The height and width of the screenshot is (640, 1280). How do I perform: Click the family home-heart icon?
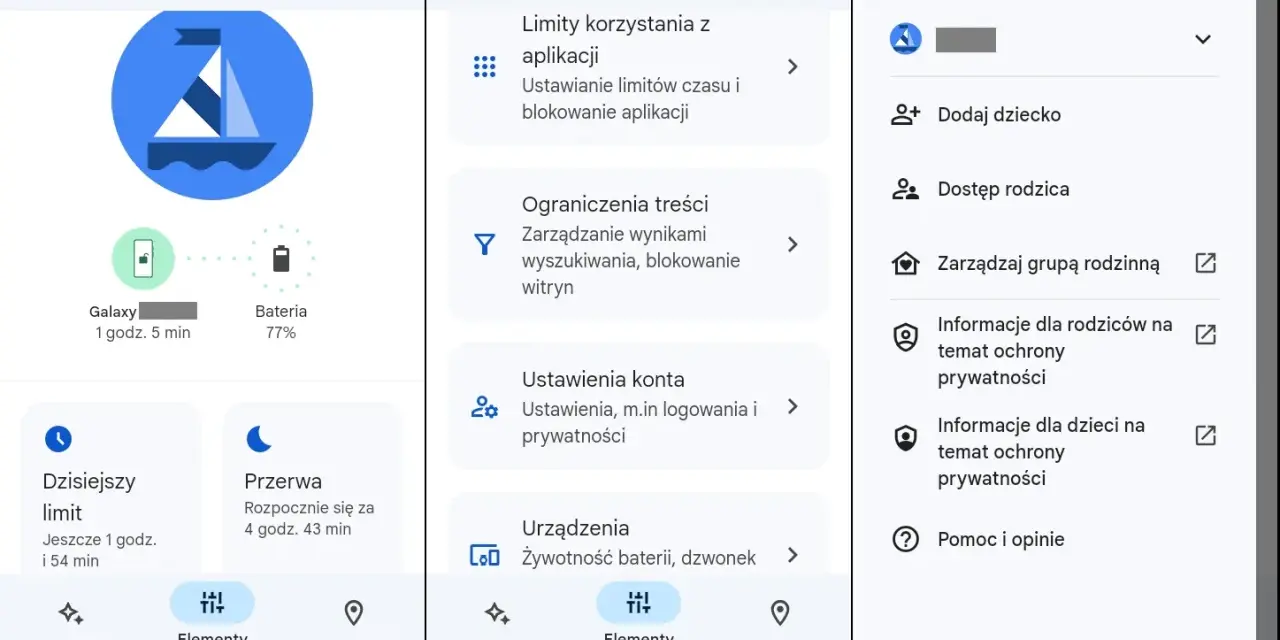coord(905,263)
